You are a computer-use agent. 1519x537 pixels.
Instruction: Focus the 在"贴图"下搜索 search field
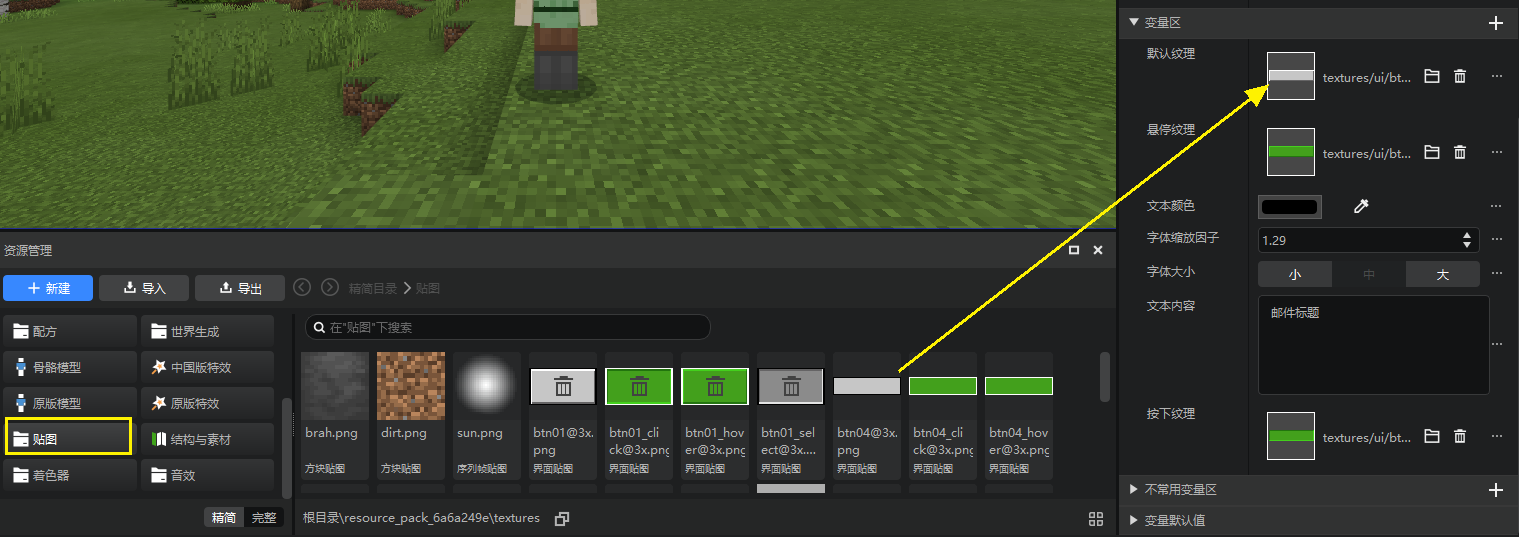(x=508, y=327)
